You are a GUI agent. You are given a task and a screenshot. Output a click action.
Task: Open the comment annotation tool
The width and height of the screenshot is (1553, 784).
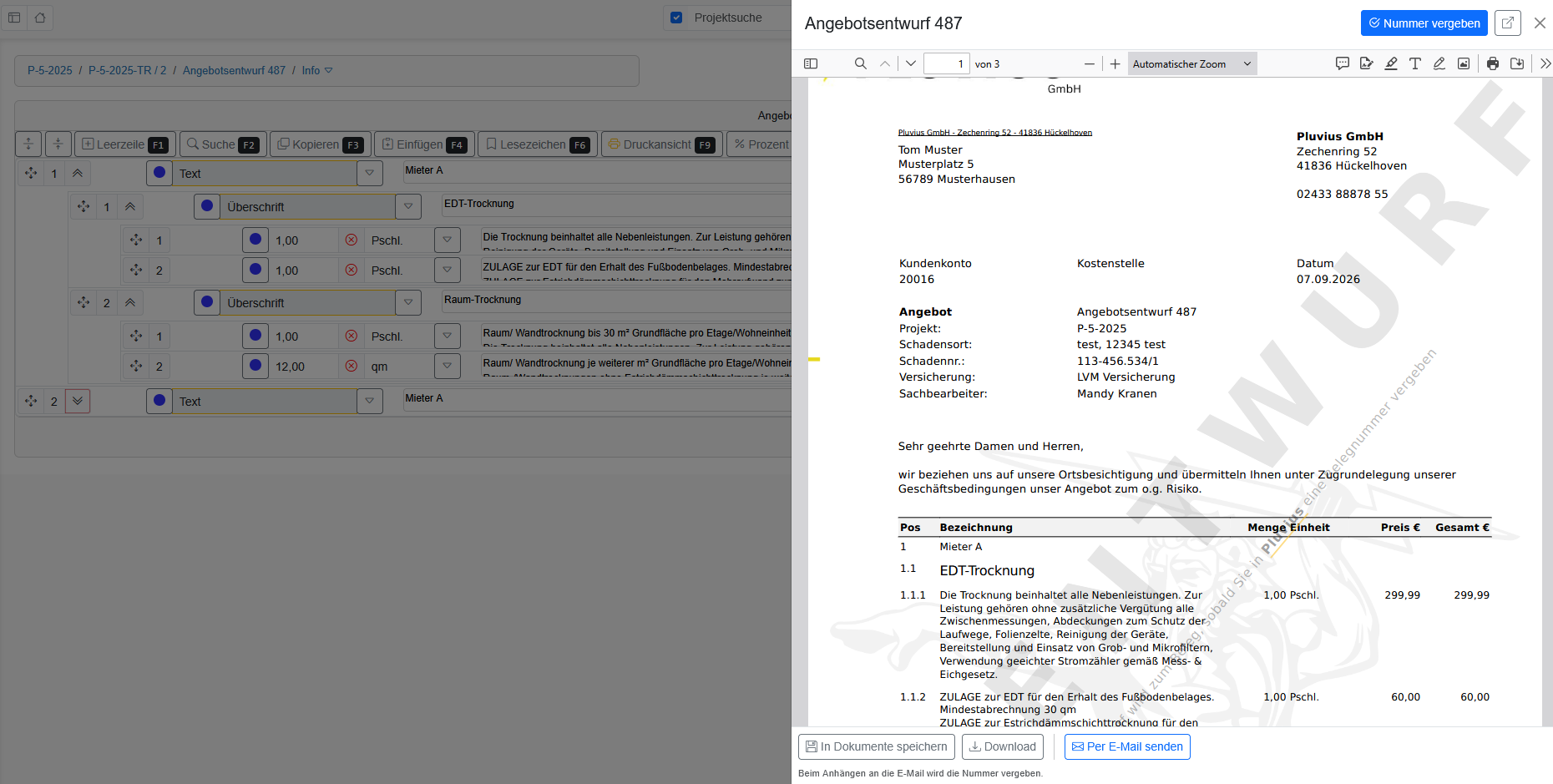coord(1343,63)
